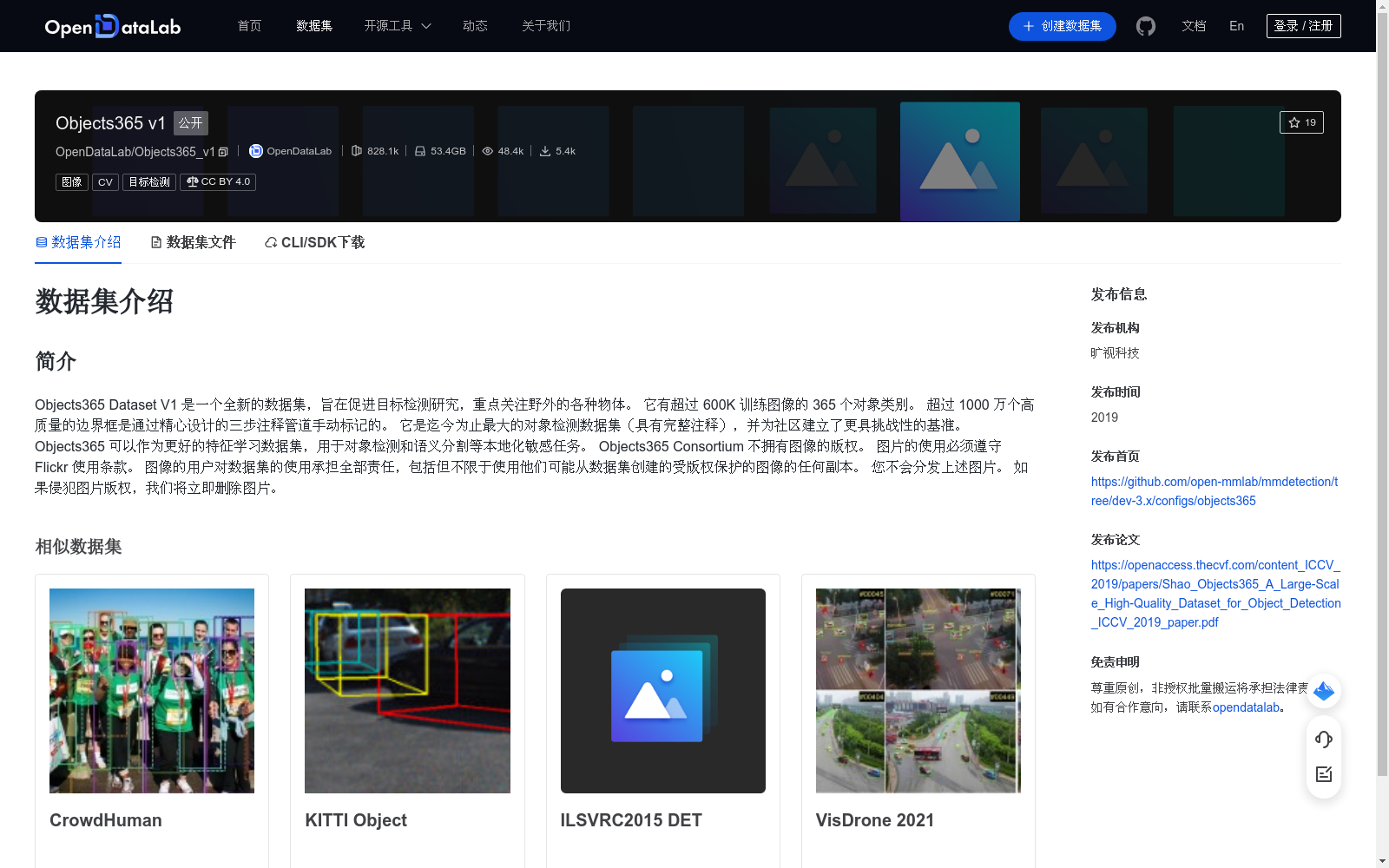
Task: Open 动态 navigation item
Action: [x=475, y=26]
